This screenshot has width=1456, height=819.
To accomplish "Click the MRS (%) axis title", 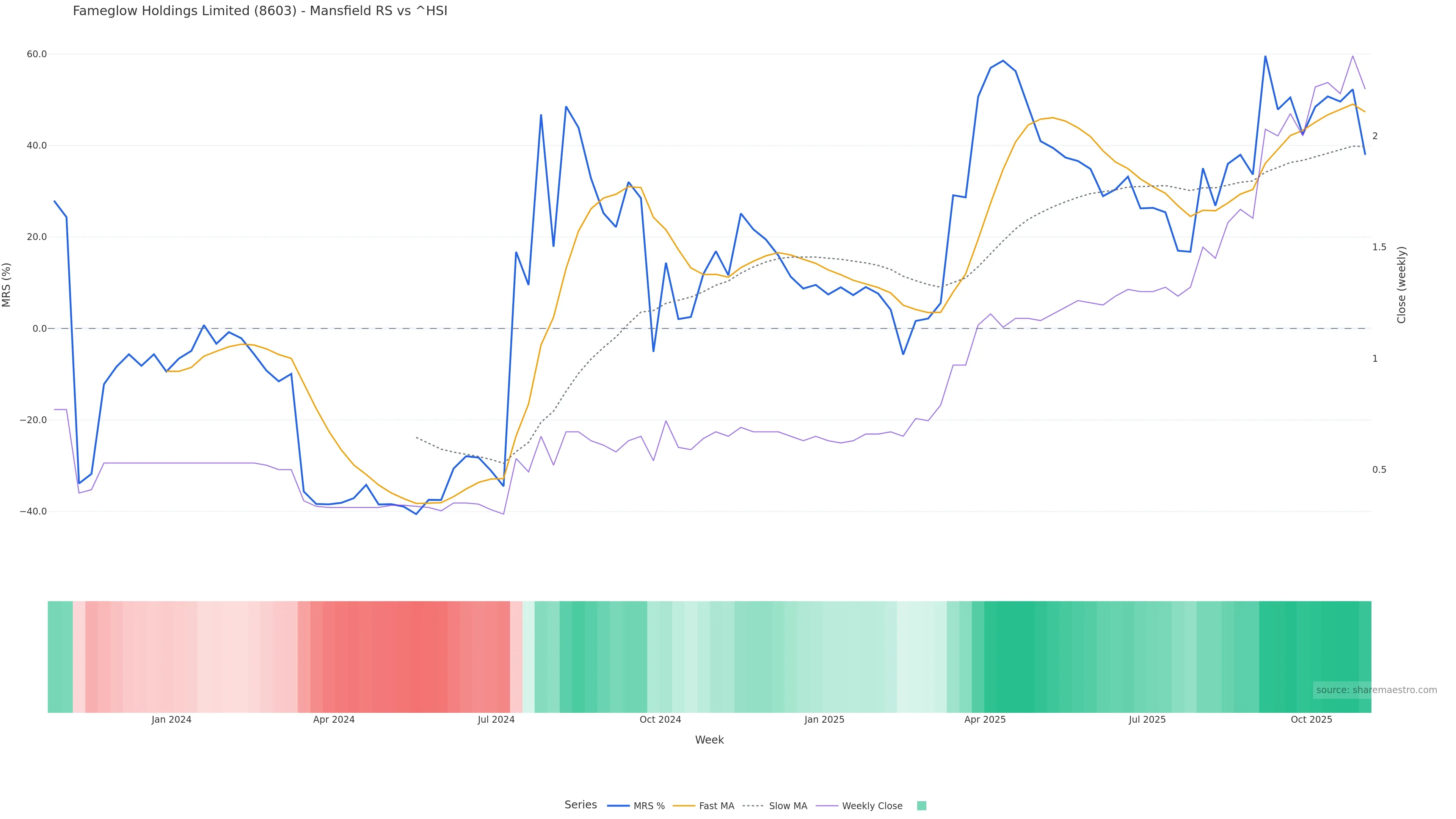I will tap(7, 285).
